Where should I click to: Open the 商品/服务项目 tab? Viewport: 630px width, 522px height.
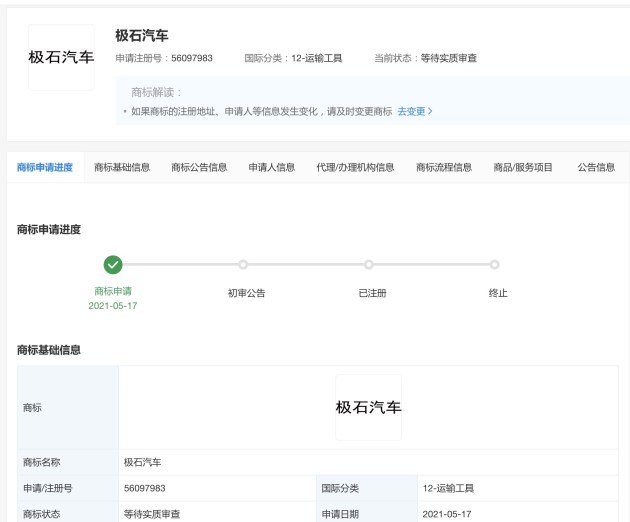pos(523,167)
